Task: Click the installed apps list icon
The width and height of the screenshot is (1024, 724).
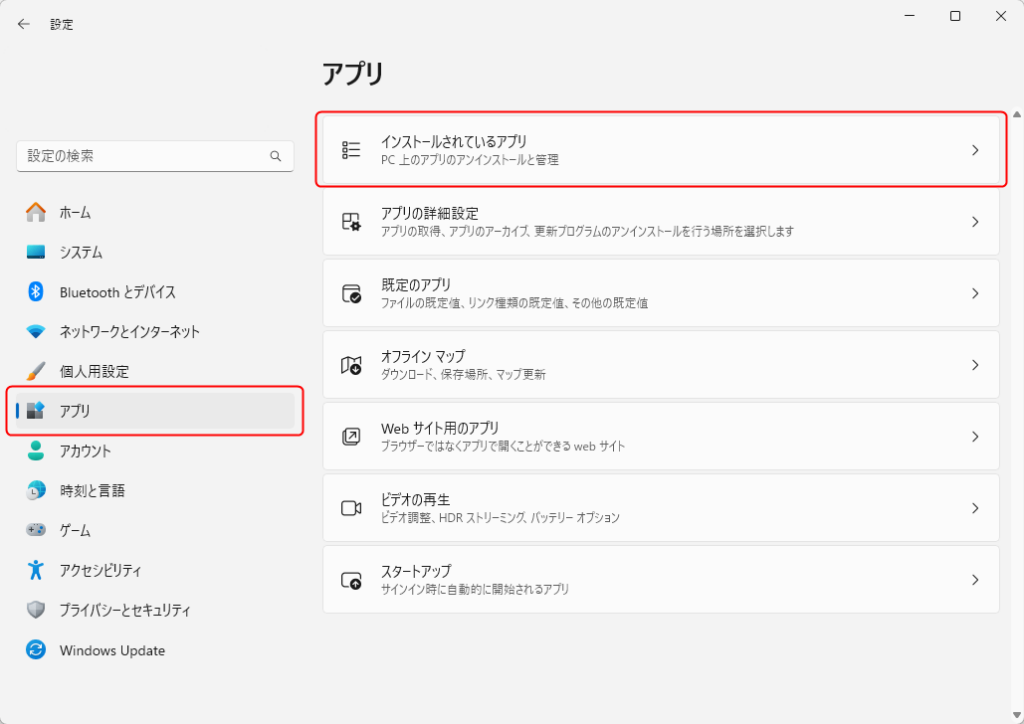Action: pos(351,150)
